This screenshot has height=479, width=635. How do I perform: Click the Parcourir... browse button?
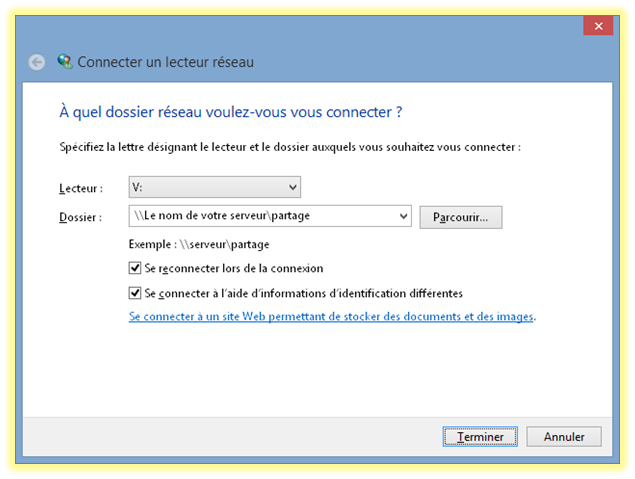(460, 217)
